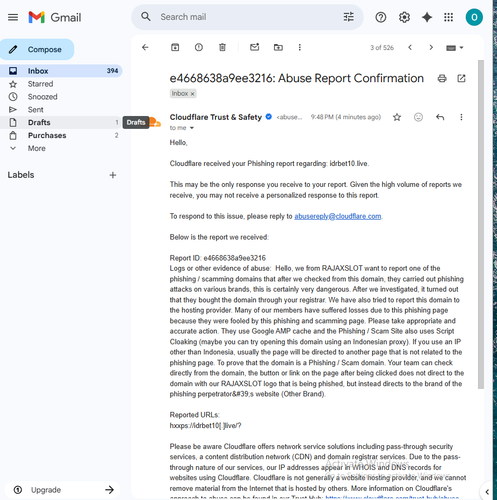Remove the Inbox label tag

coord(192,94)
